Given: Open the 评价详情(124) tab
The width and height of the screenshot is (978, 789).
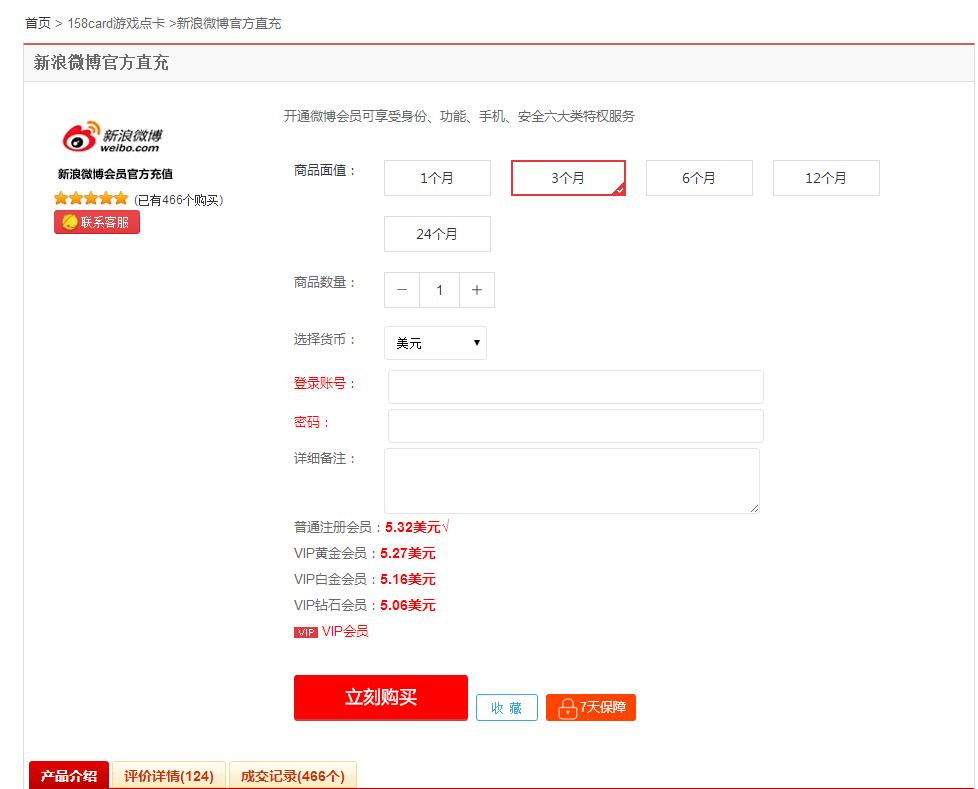Looking at the screenshot, I should pos(168,775).
